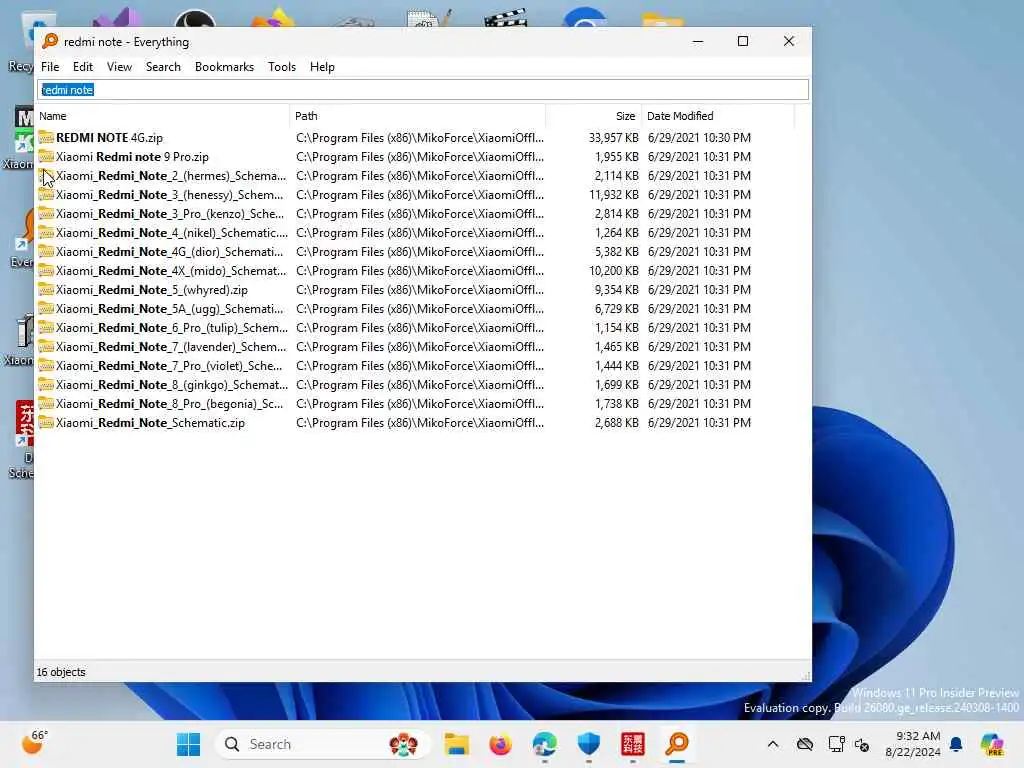This screenshot has width=1024, height=768.
Task: Open the Edit menu
Action: [82, 67]
